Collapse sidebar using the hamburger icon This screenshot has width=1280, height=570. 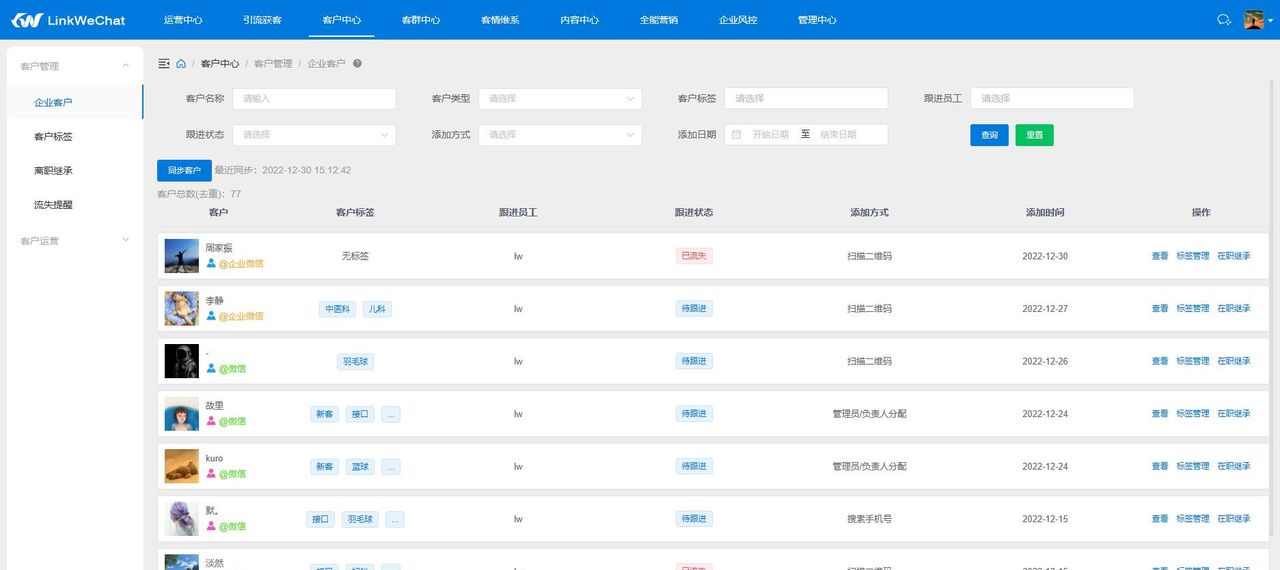[x=164, y=63]
